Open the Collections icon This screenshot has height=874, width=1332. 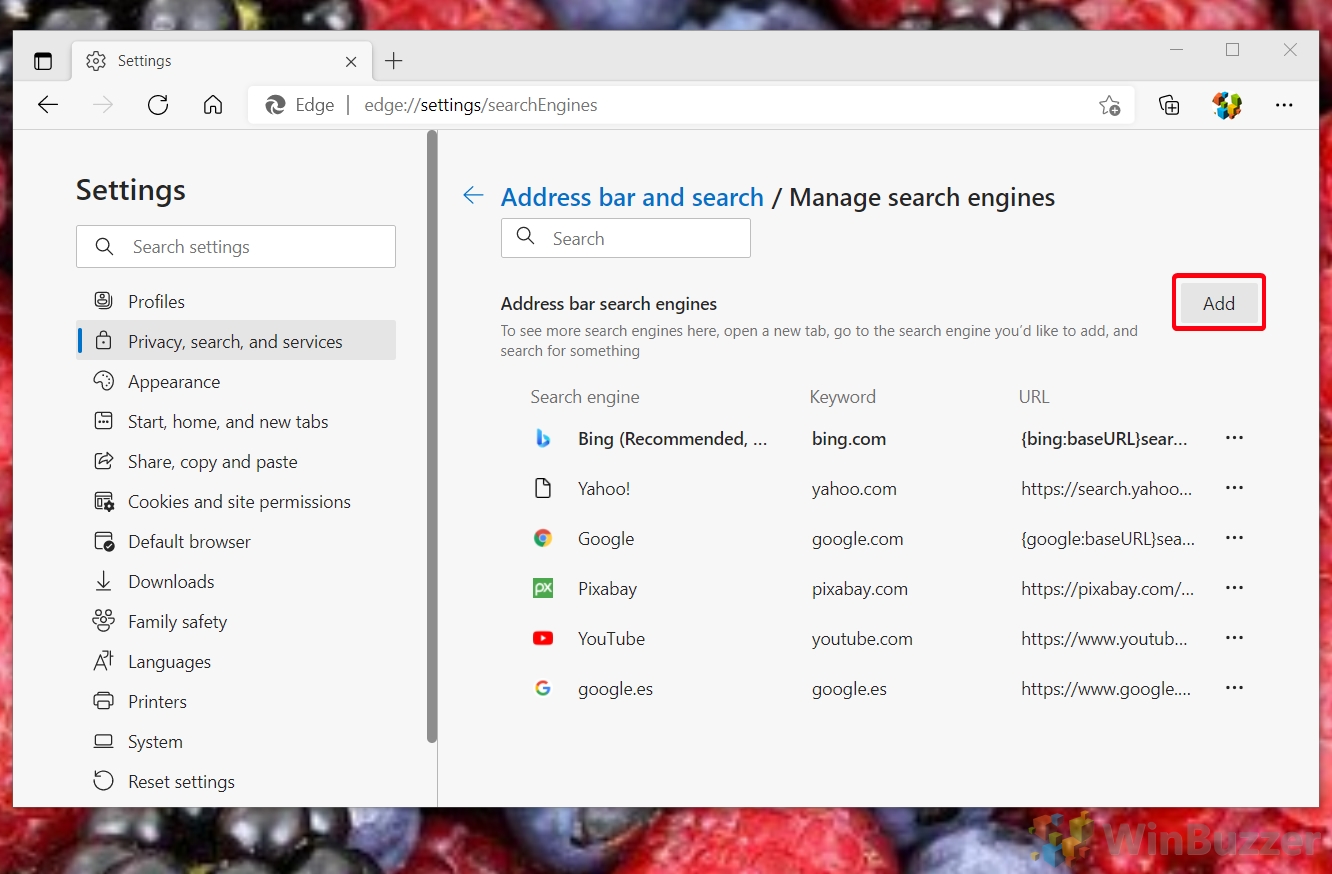coord(1169,105)
